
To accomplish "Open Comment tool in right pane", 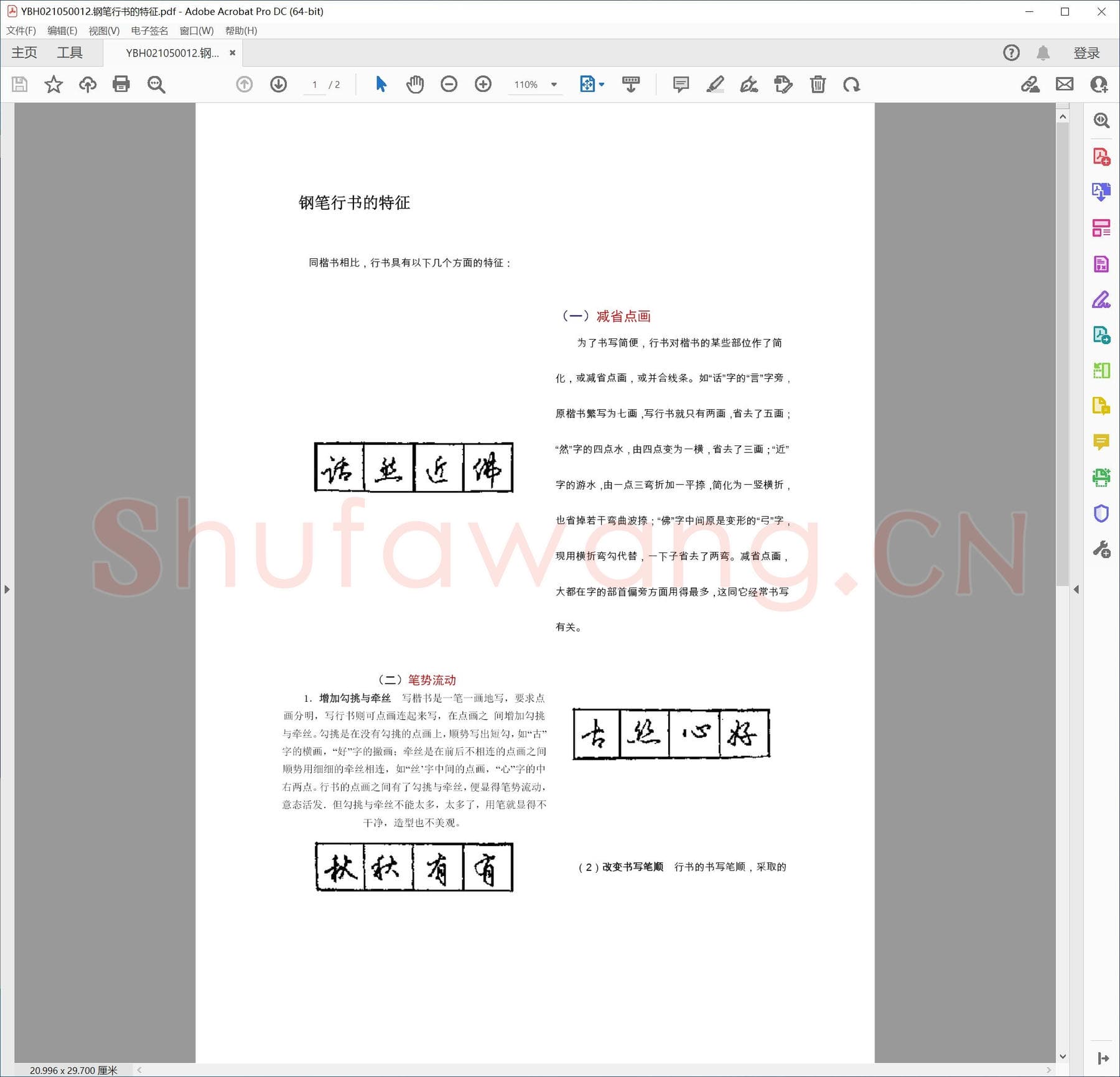I will click(1101, 442).
